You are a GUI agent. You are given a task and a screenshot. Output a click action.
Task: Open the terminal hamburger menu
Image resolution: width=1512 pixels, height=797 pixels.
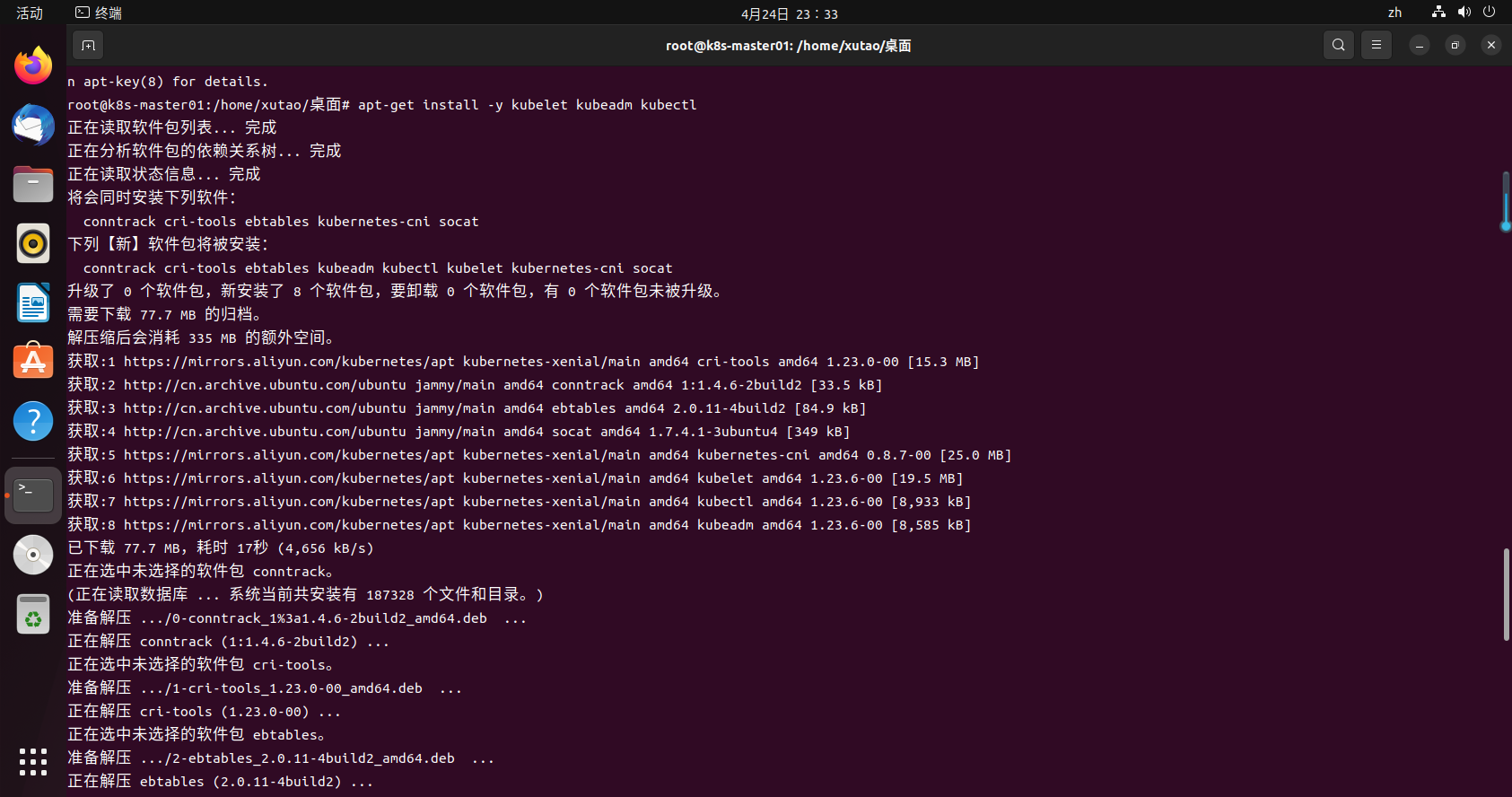pos(1376,45)
